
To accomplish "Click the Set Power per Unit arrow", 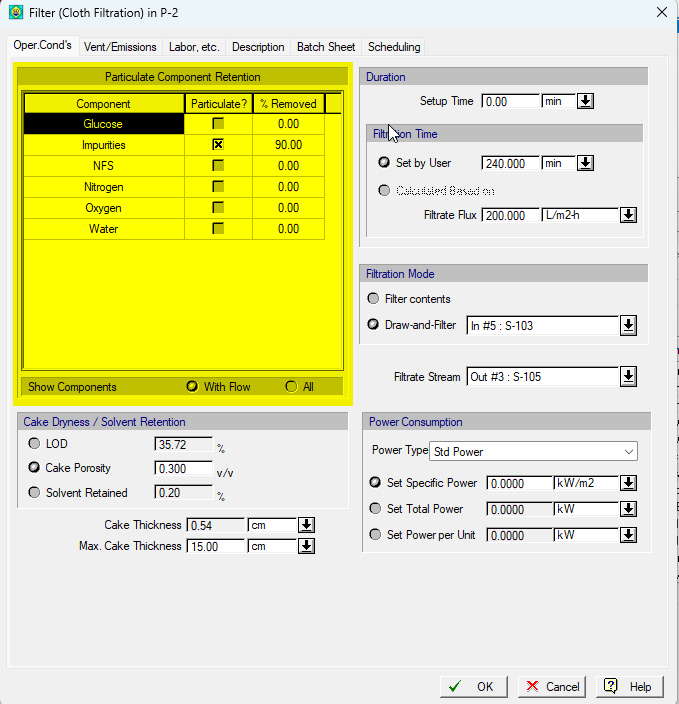I will 628,535.
